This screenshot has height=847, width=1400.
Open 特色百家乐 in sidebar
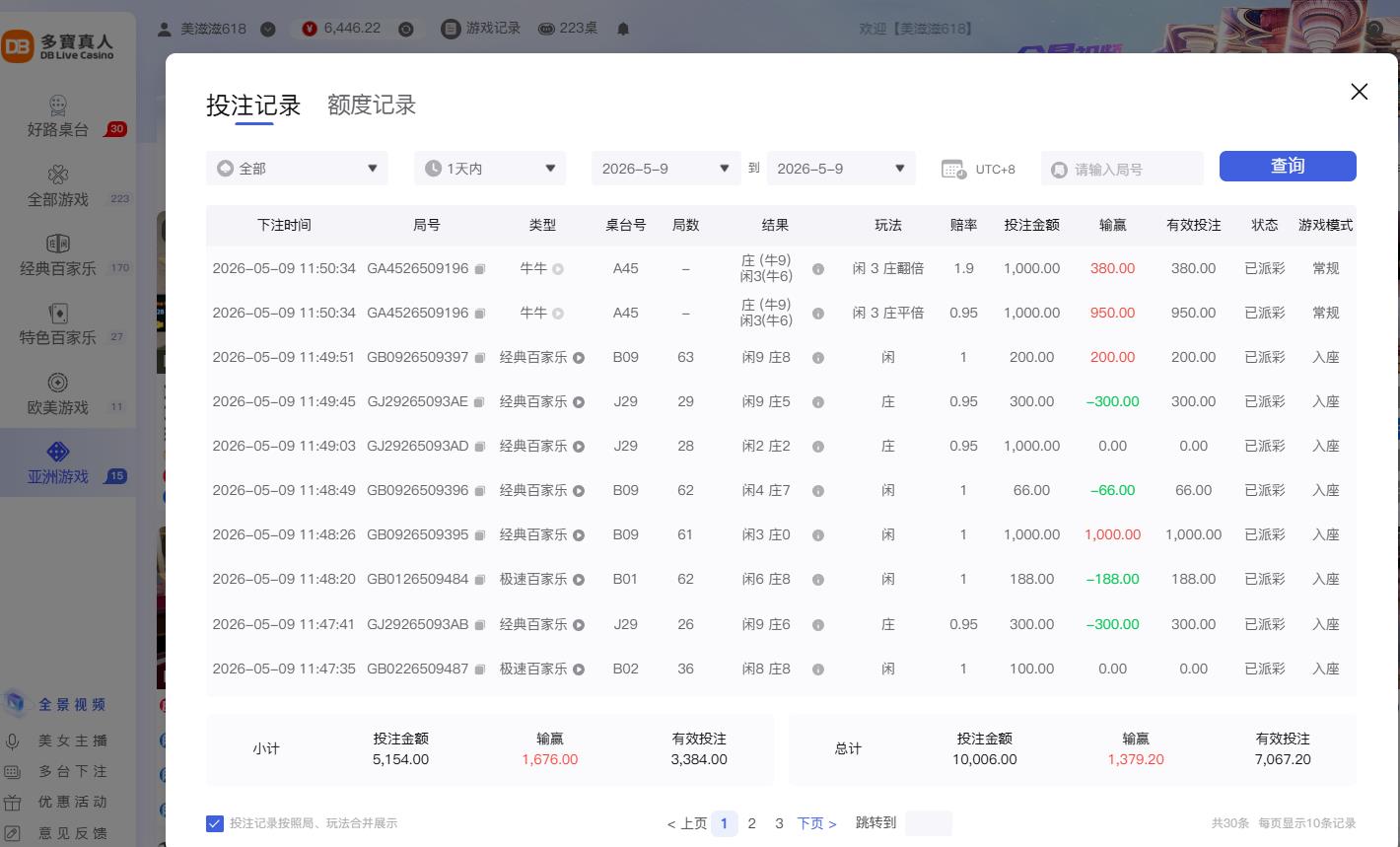coord(69,325)
